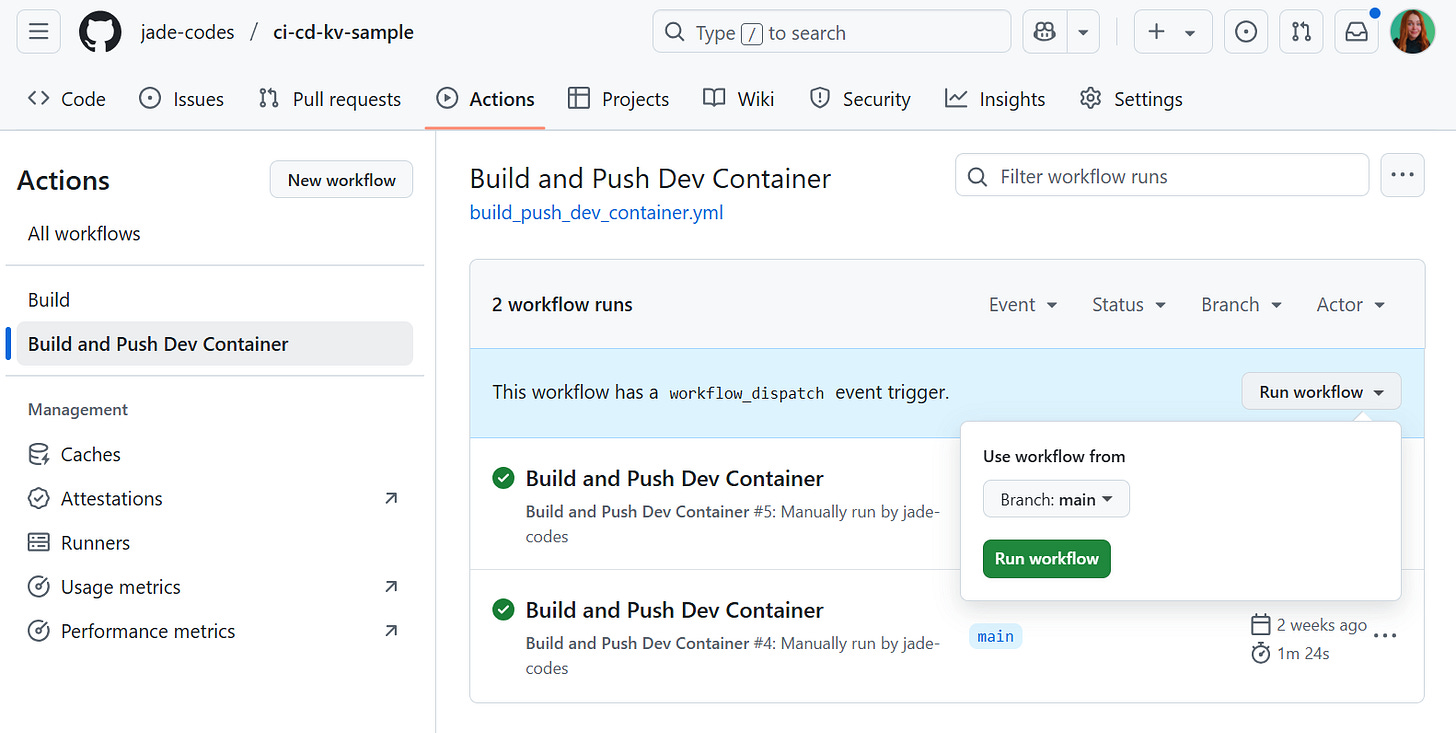Click the Attestations verified icon

[x=39, y=498]
